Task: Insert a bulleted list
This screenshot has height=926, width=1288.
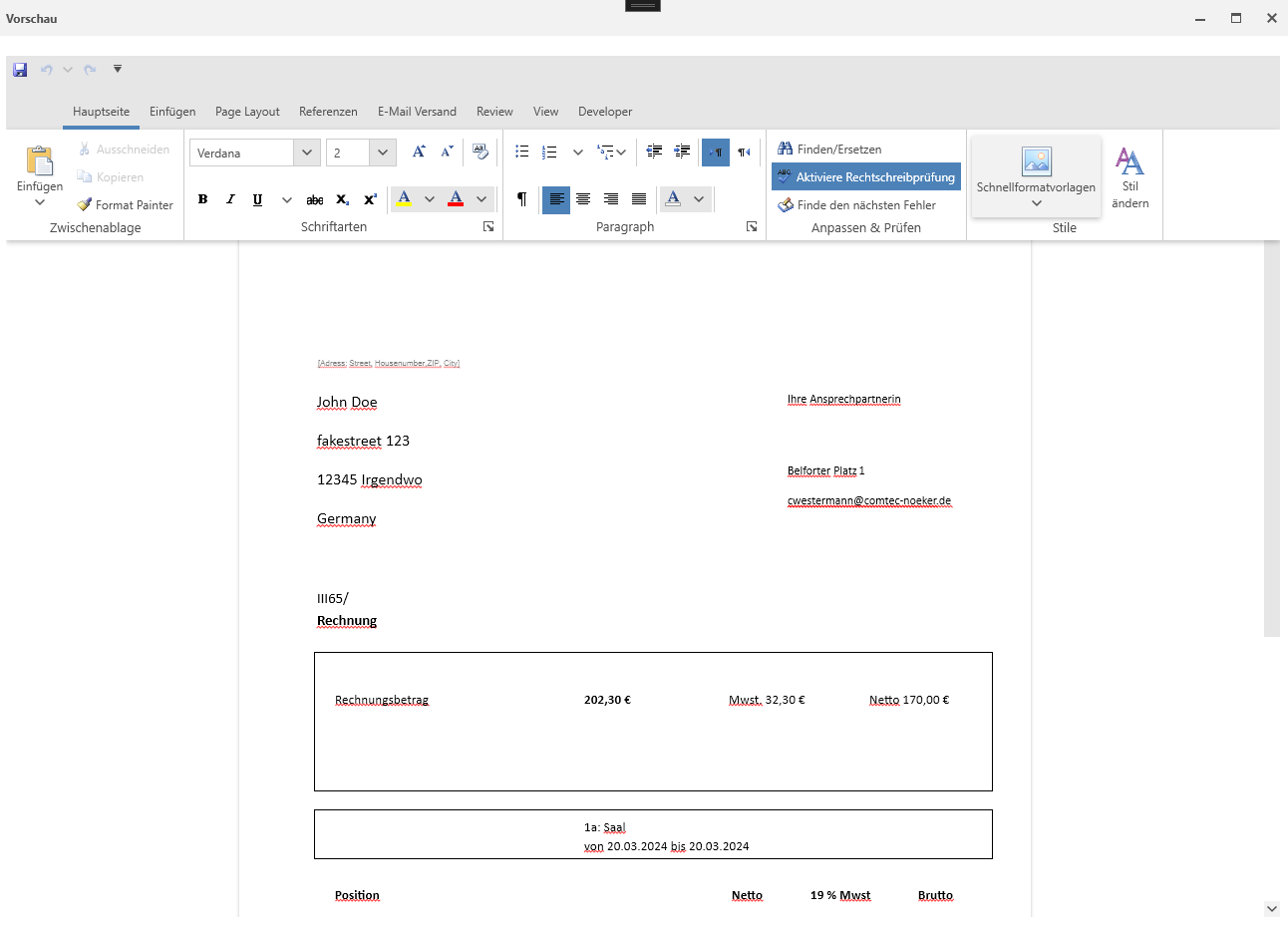Action: pyautogui.click(x=521, y=152)
